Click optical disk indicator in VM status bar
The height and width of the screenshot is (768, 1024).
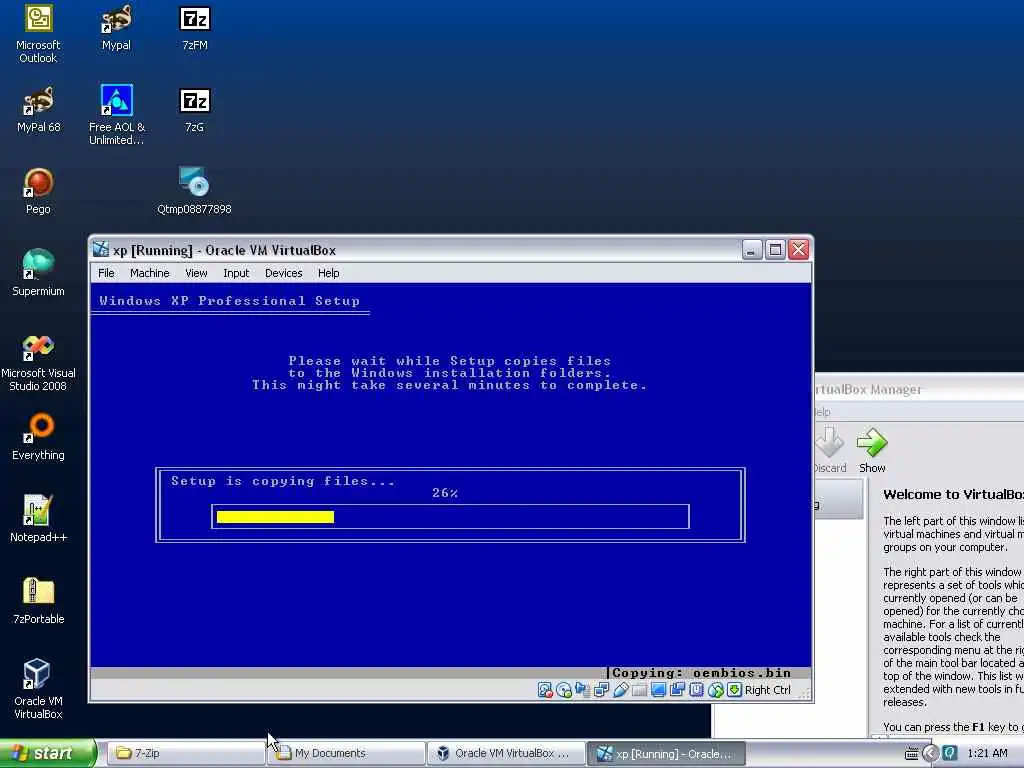[x=564, y=690]
